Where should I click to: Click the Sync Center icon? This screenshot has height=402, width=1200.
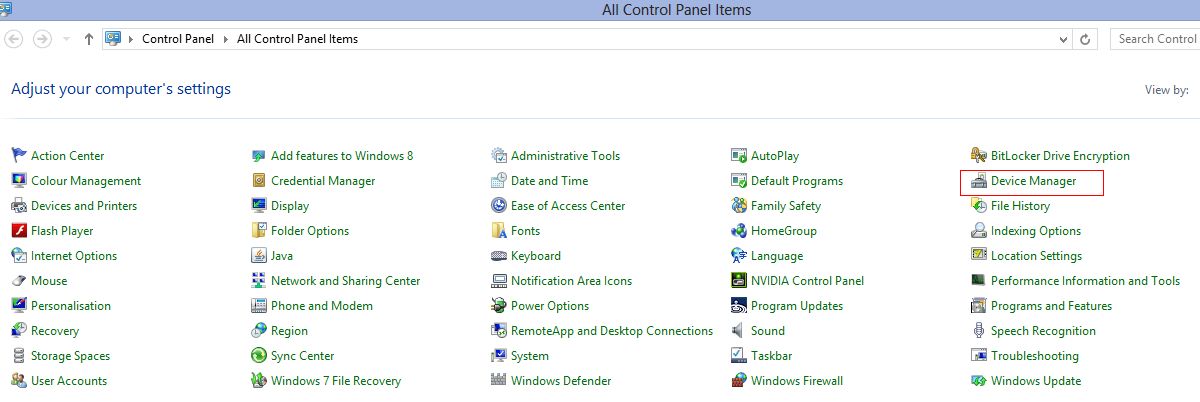coord(259,356)
